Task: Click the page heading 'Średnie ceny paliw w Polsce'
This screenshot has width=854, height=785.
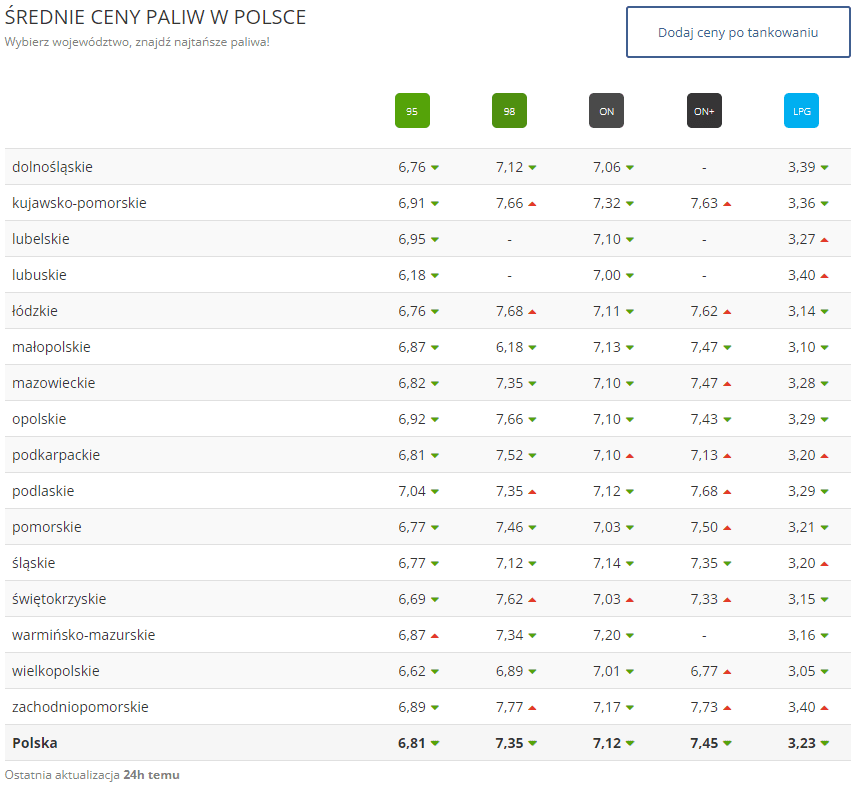Action: (155, 18)
